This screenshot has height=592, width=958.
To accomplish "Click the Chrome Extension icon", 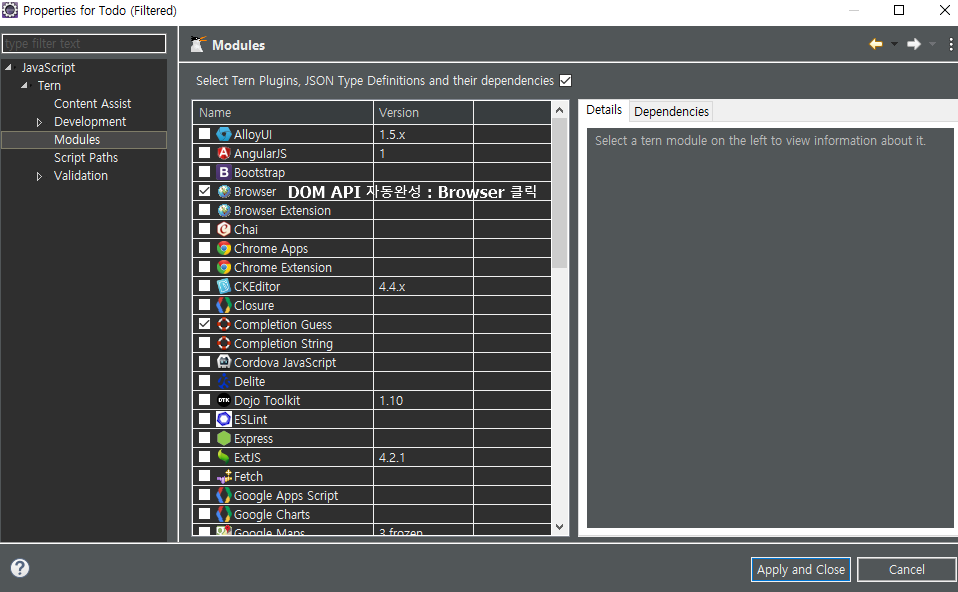I will click(x=224, y=267).
